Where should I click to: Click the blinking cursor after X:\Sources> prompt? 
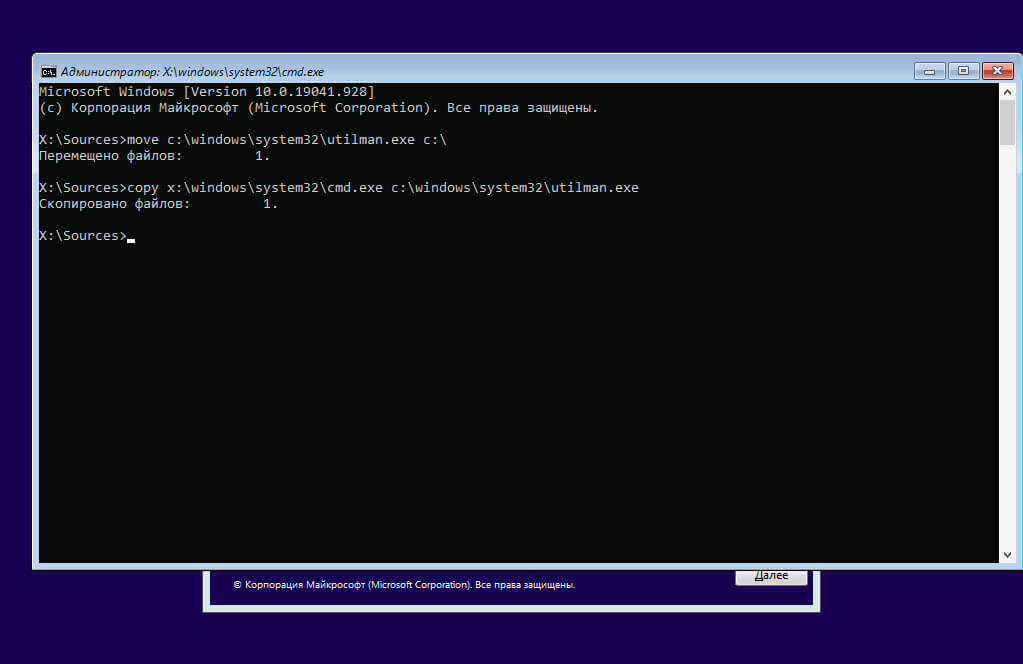click(x=131, y=237)
